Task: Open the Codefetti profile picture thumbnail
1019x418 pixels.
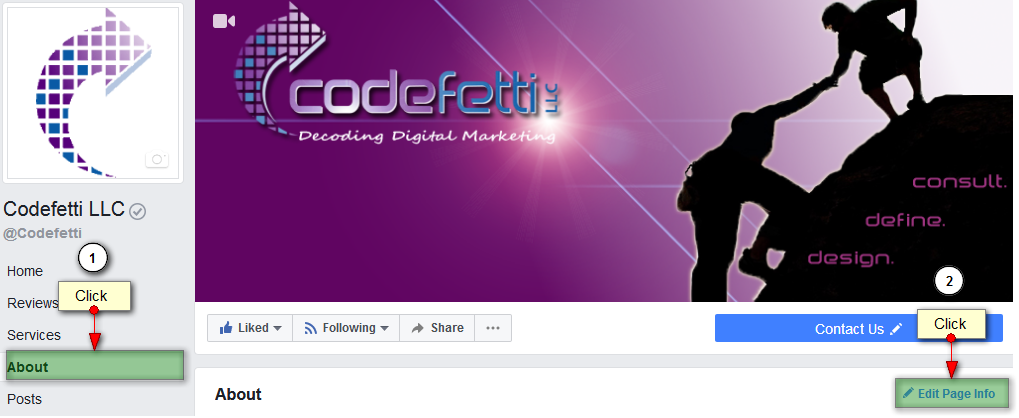Action: coord(93,94)
